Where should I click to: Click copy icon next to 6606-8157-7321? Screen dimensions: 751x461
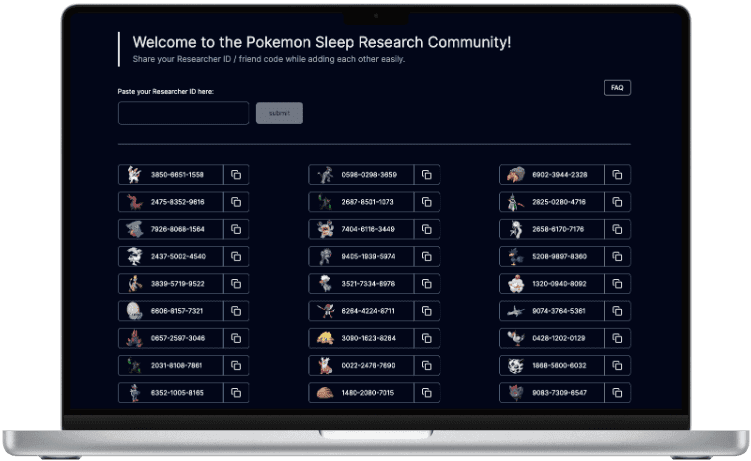236,311
